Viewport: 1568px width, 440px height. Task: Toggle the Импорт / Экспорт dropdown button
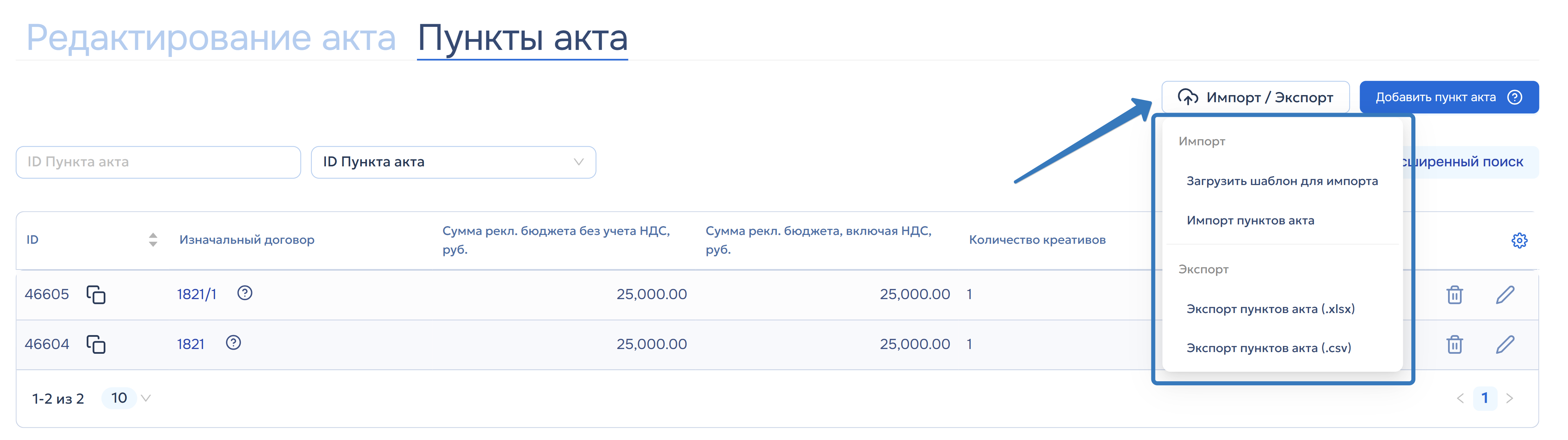(1255, 97)
